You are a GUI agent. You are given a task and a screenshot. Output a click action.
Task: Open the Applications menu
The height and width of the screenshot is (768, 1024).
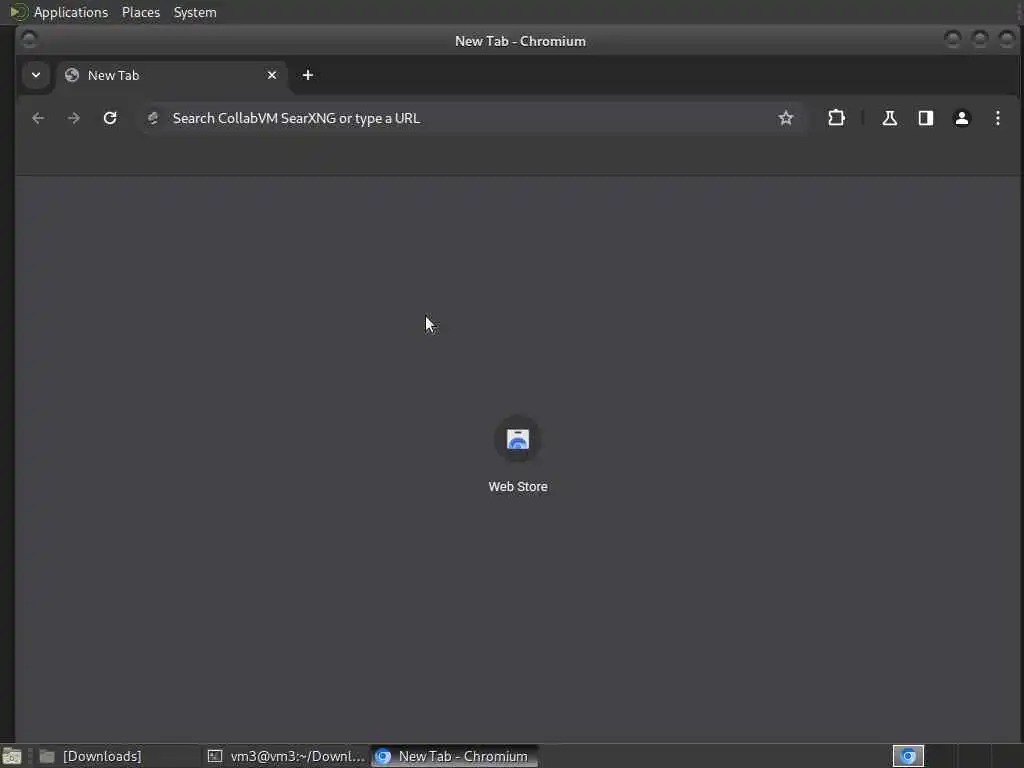pos(71,12)
